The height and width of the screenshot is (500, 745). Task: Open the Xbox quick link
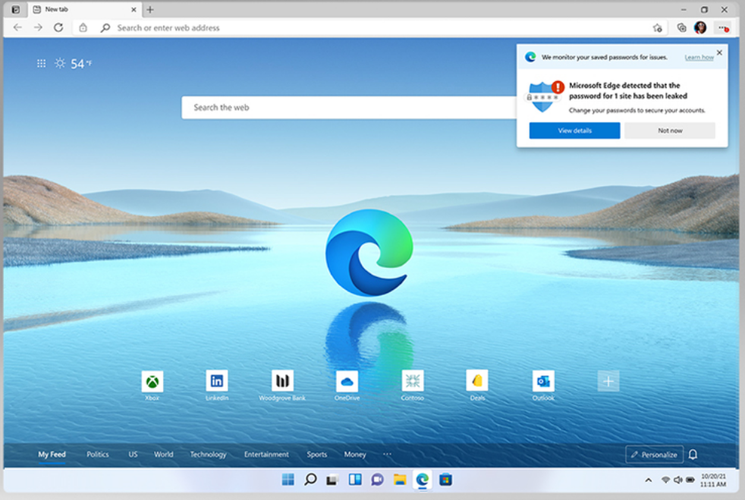[152, 385]
